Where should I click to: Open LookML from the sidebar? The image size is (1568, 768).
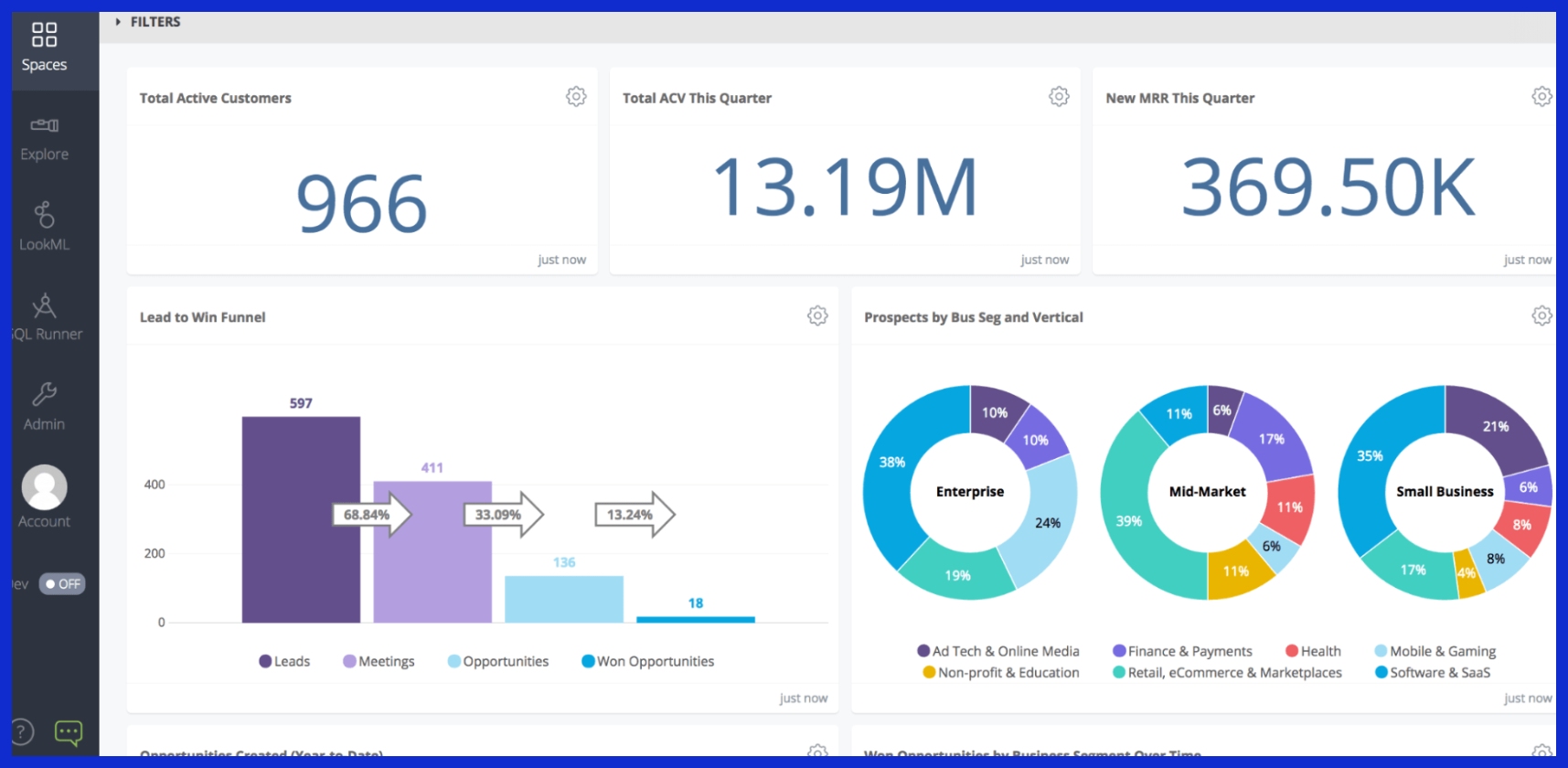coord(44,227)
